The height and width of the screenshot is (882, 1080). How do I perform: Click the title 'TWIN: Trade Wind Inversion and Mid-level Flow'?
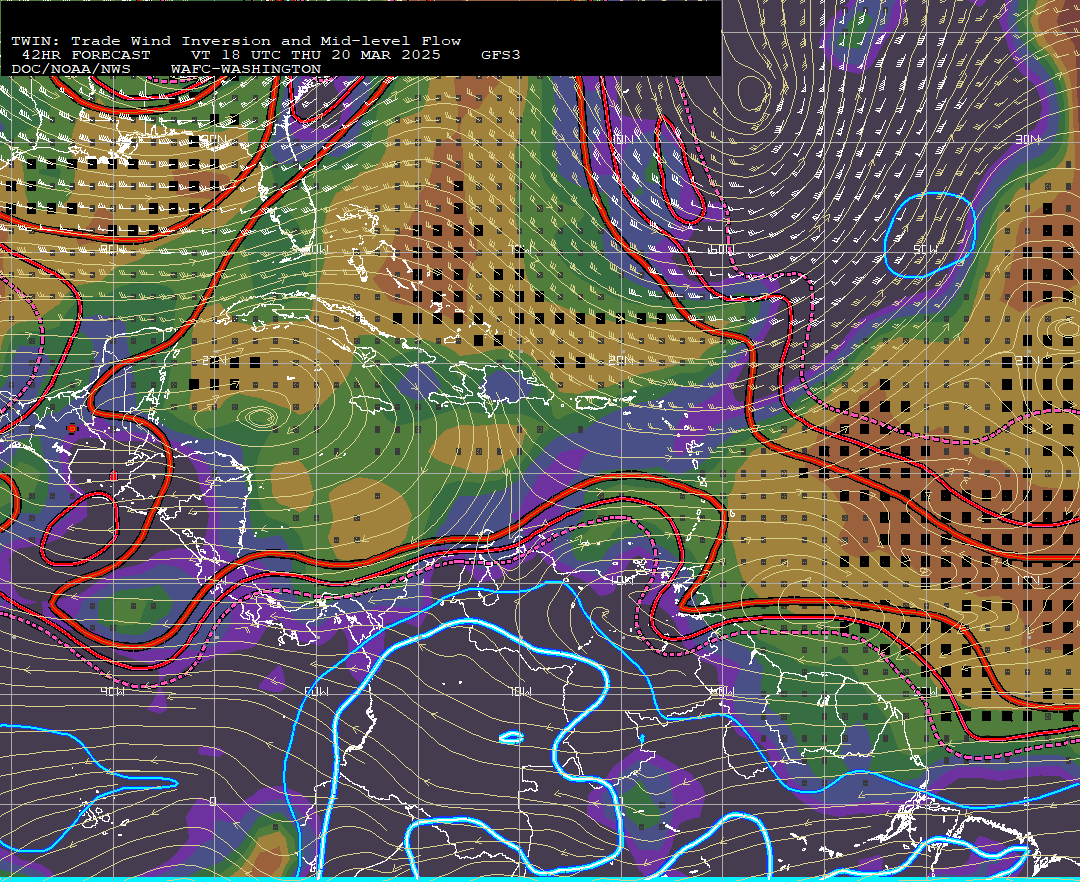click(236, 41)
